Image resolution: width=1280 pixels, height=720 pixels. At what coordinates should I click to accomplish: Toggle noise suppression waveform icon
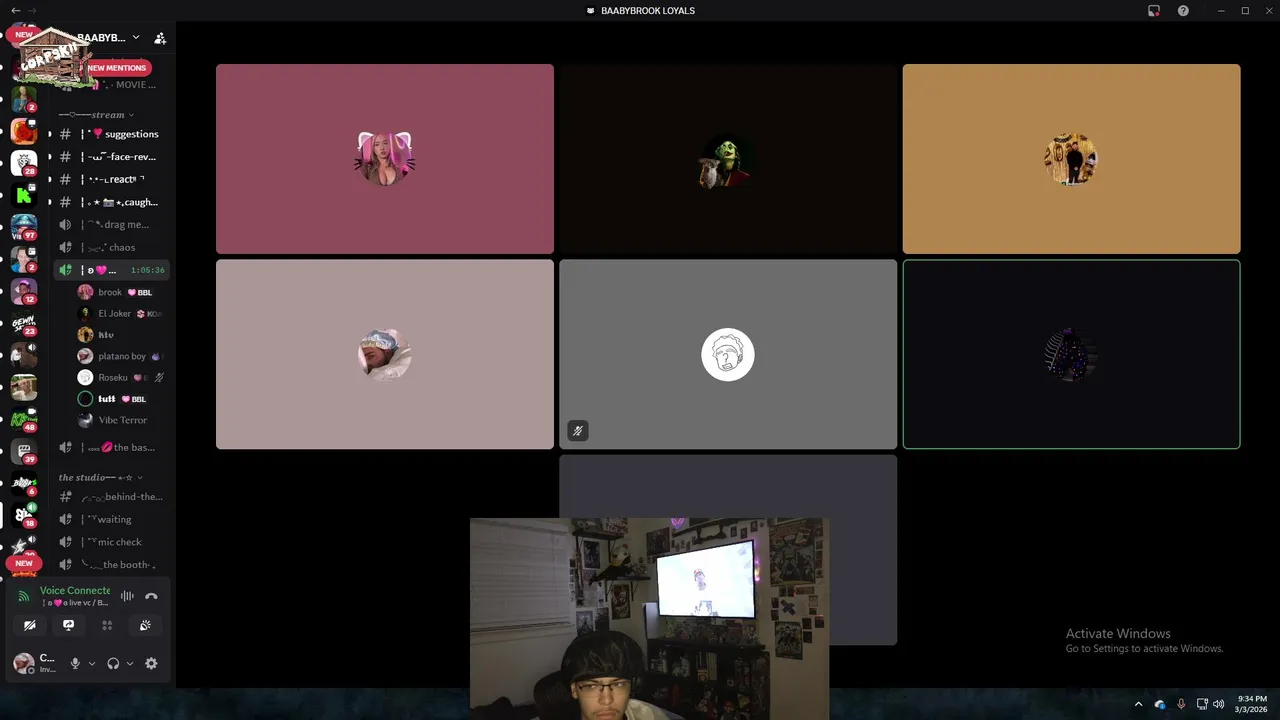(x=127, y=596)
